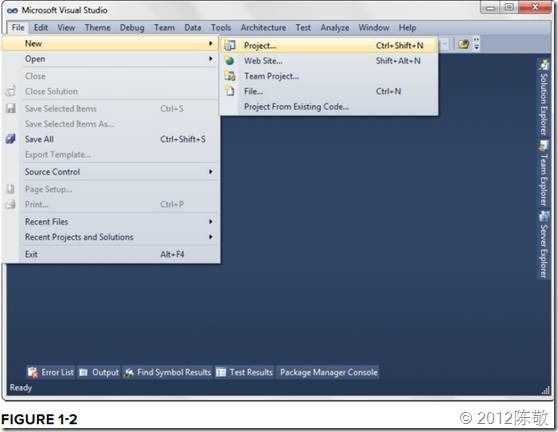Click the Error List icon
The width and height of the screenshot is (558, 432).
[32, 372]
